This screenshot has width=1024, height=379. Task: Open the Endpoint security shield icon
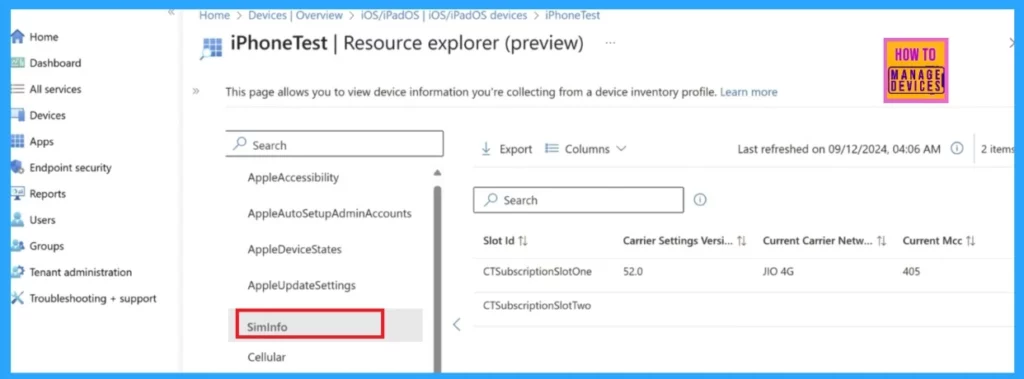click(x=18, y=168)
